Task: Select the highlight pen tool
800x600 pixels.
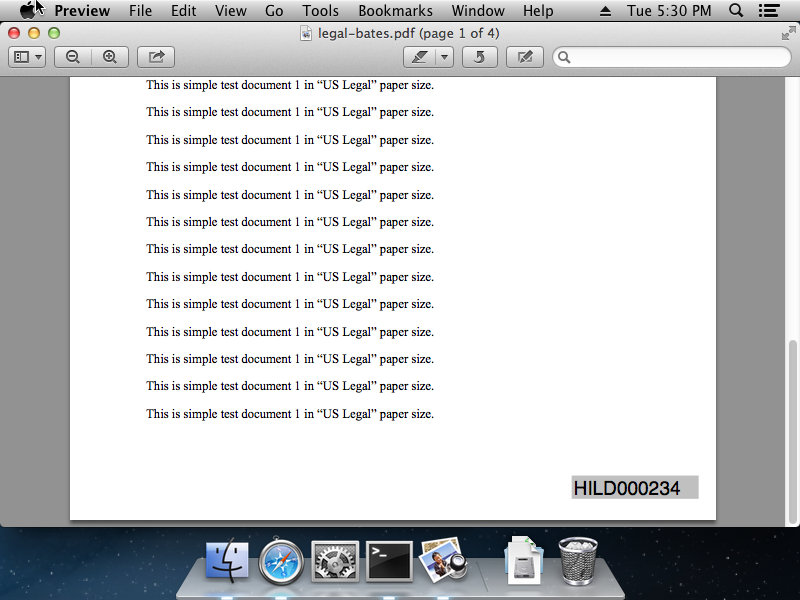Action: tap(419, 57)
